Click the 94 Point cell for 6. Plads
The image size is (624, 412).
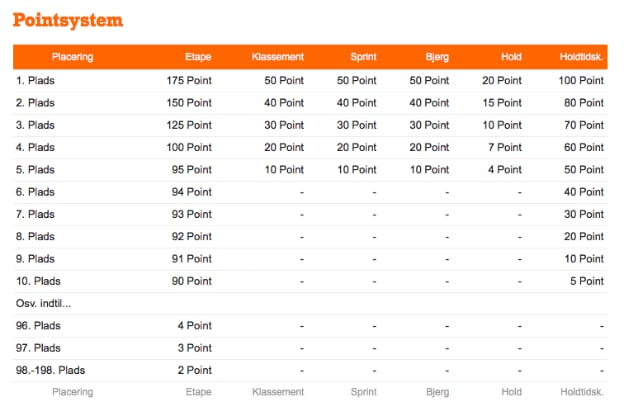(x=191, y=192)
